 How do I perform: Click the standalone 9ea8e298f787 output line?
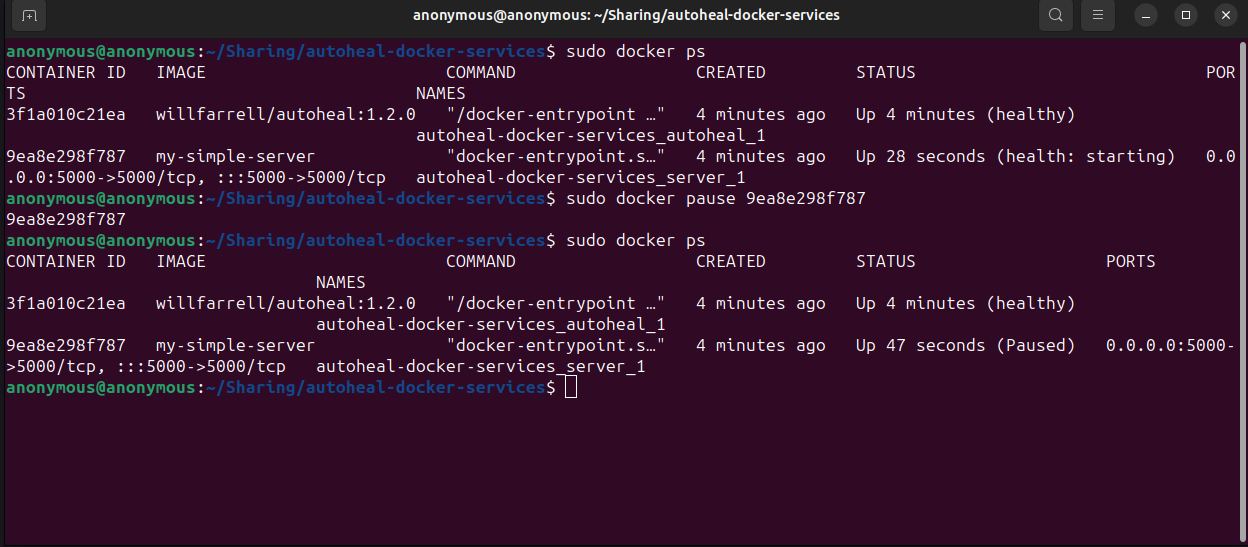point(66,220)
